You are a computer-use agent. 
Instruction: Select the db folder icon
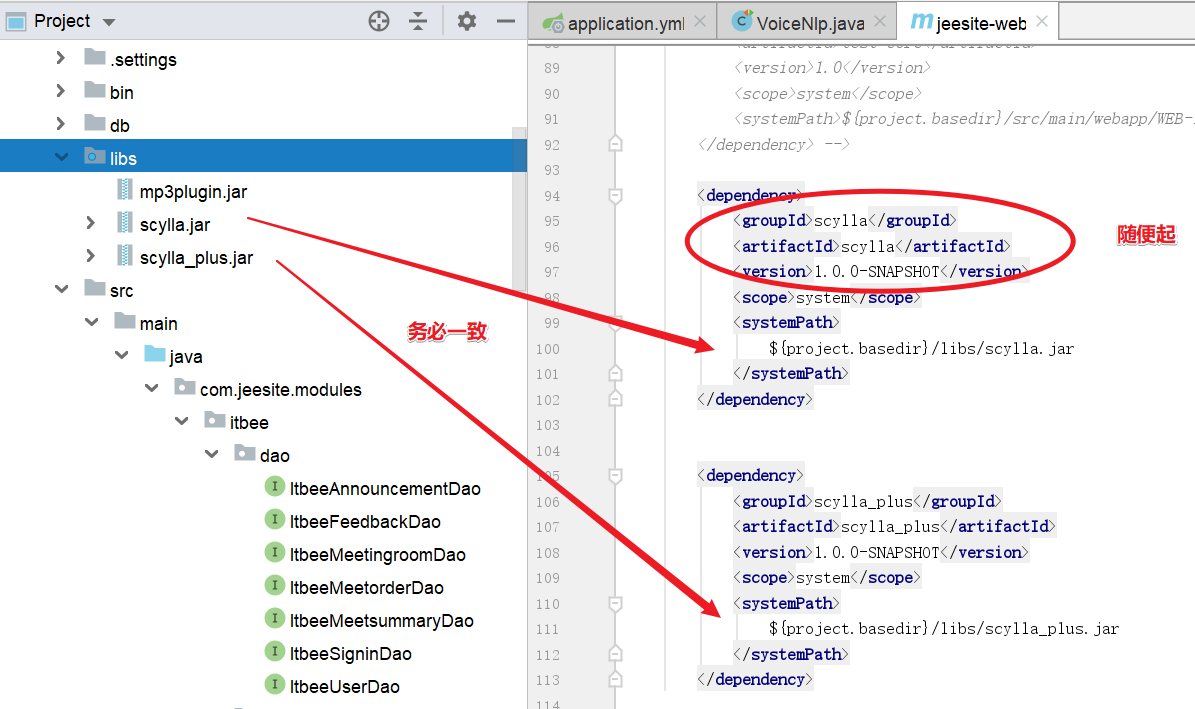(95, 122)
